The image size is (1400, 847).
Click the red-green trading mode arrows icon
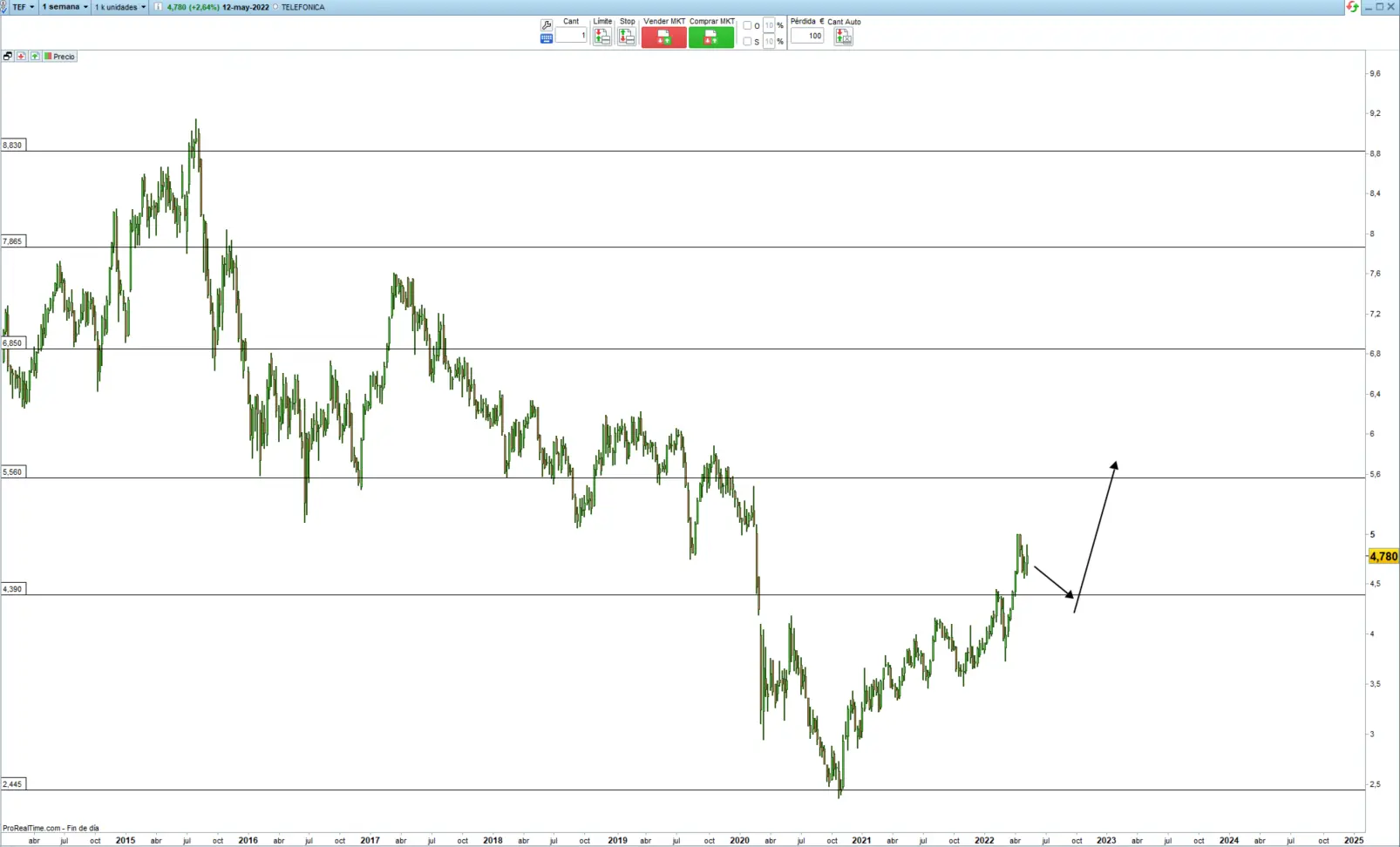pos(1352,7)
